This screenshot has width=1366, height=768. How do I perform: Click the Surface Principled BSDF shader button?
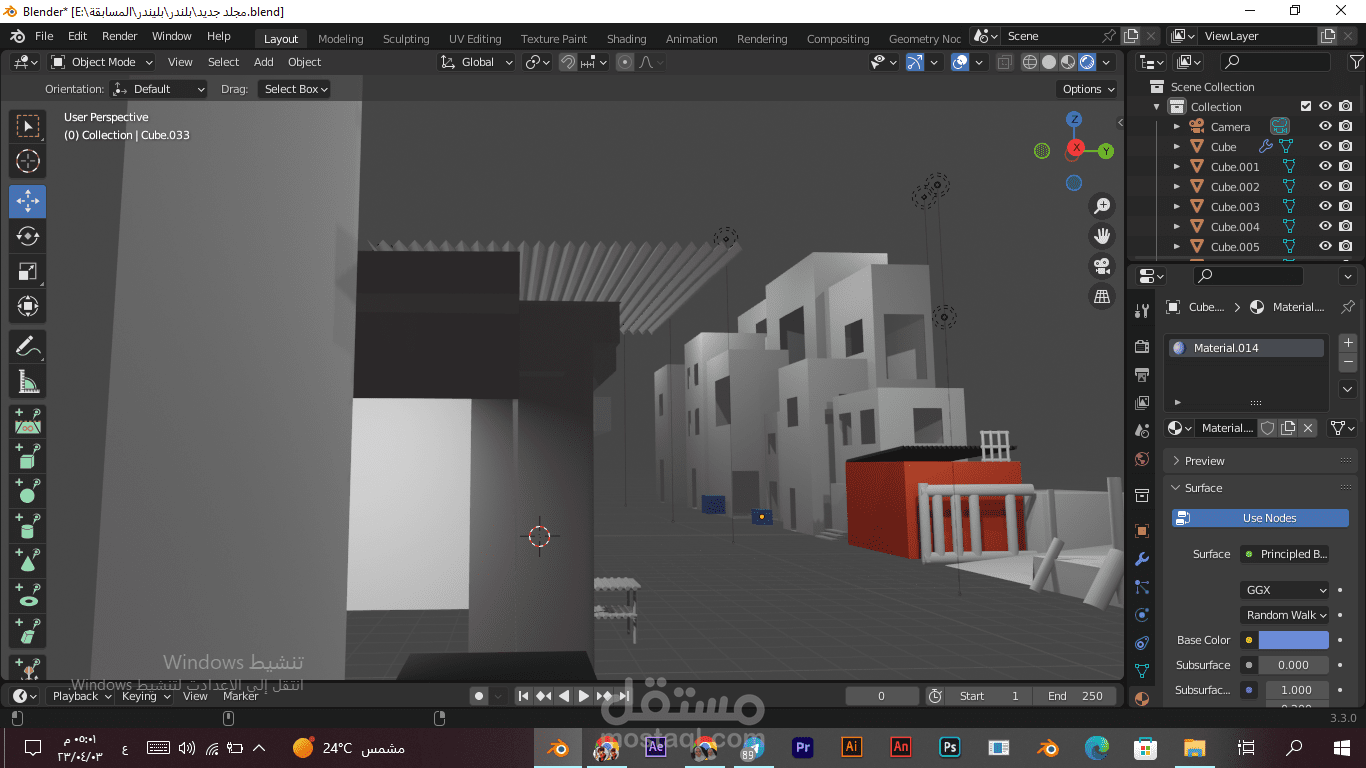coord(1285,554)
